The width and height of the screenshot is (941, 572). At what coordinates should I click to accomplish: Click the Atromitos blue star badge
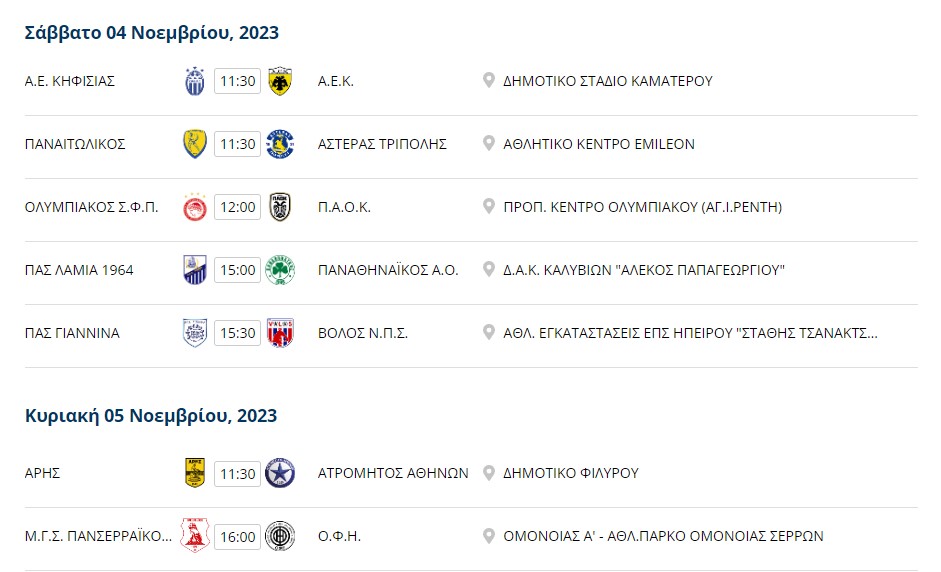tap(280, 474)
